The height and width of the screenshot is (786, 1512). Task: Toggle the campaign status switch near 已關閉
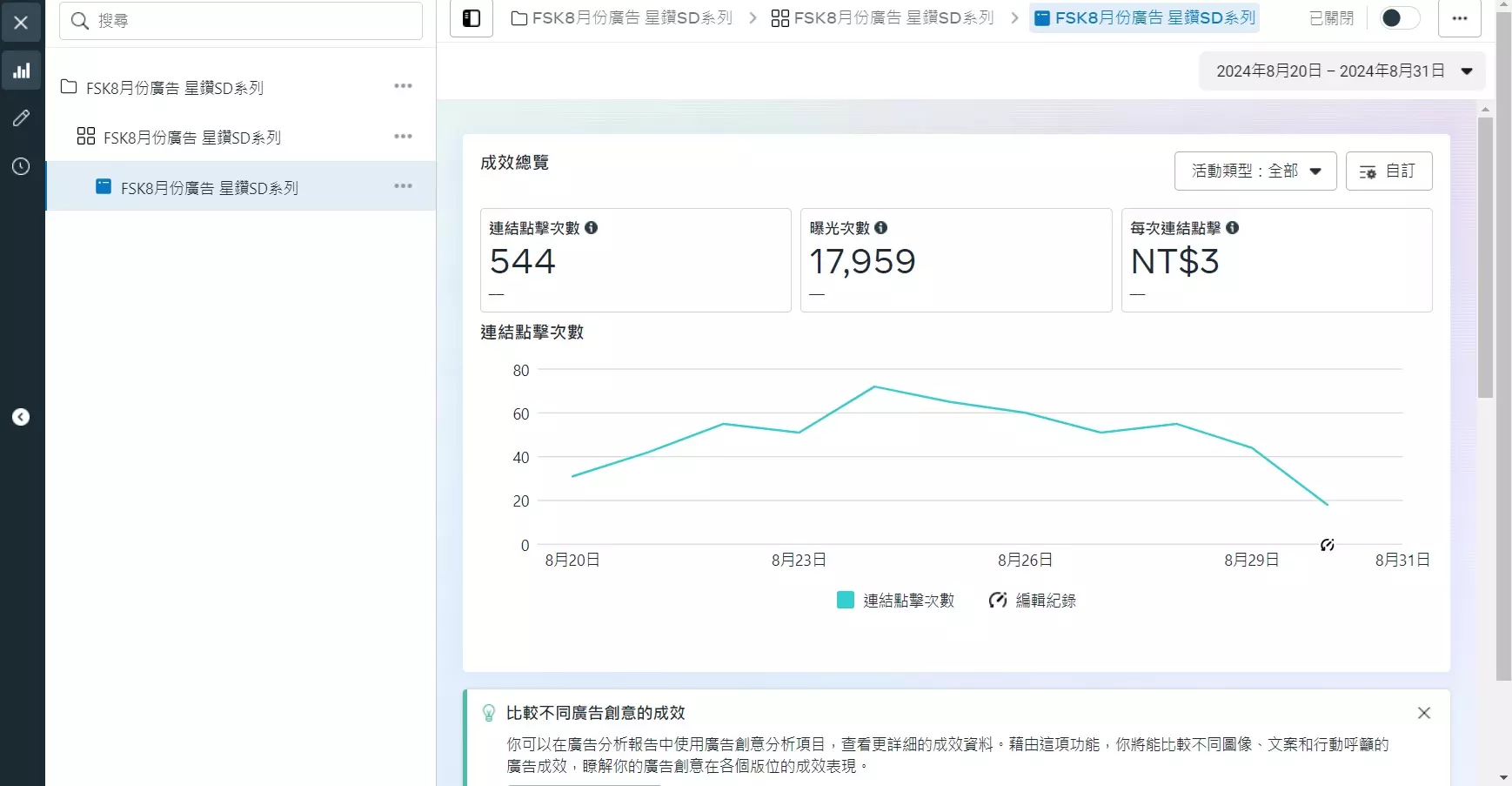point(1398,17)
